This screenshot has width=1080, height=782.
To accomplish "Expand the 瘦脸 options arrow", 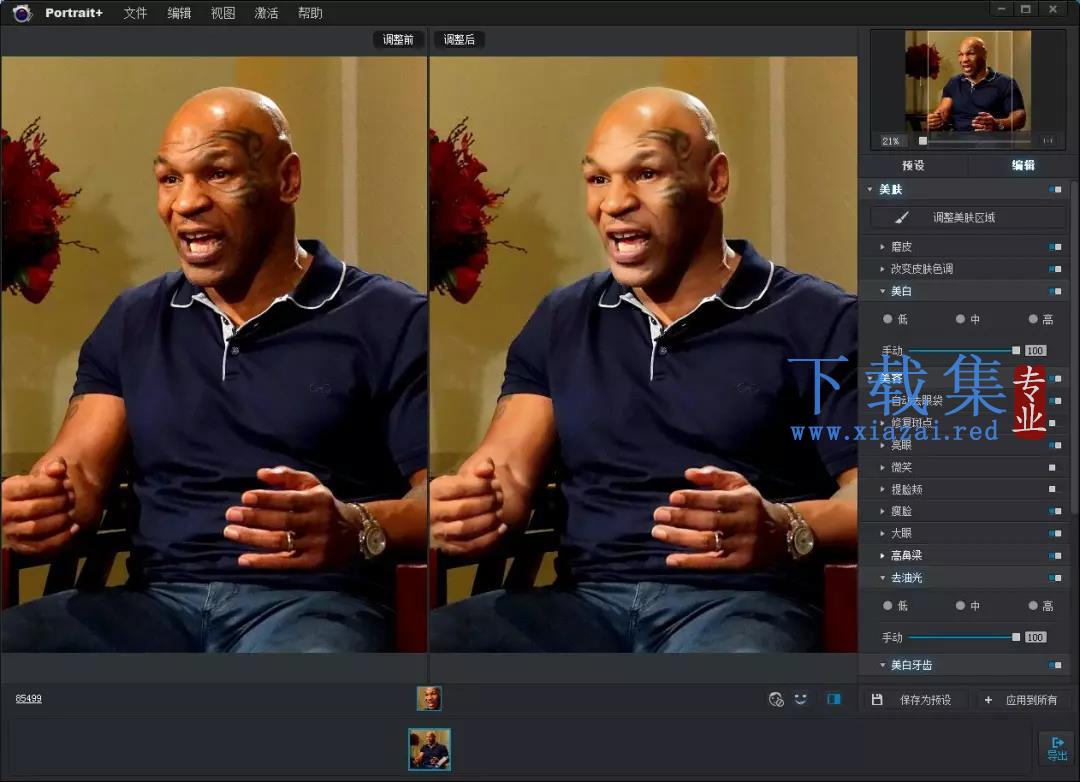I will 882,511.
